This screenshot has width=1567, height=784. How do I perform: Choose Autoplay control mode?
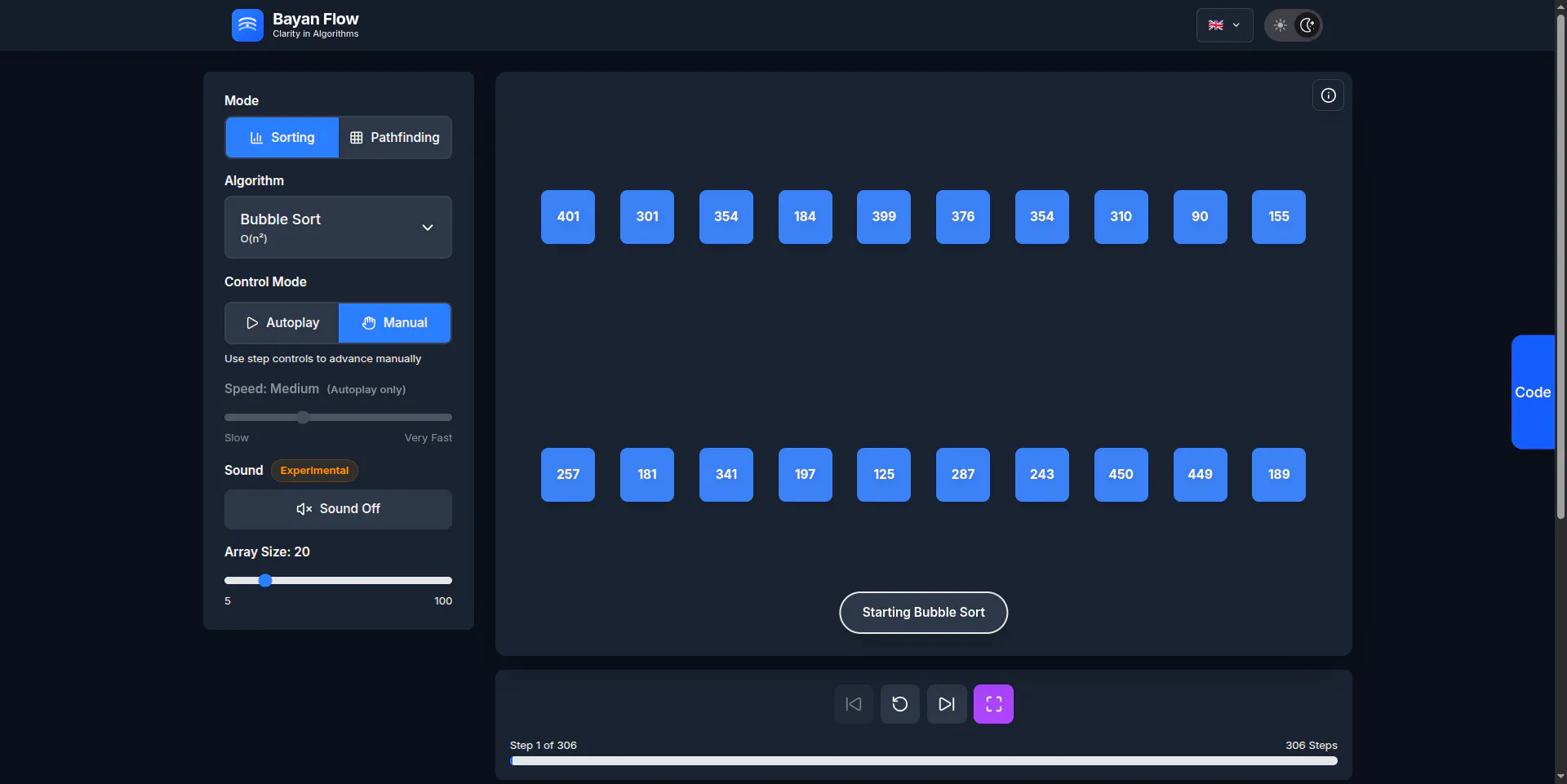[x=282, y=323]
